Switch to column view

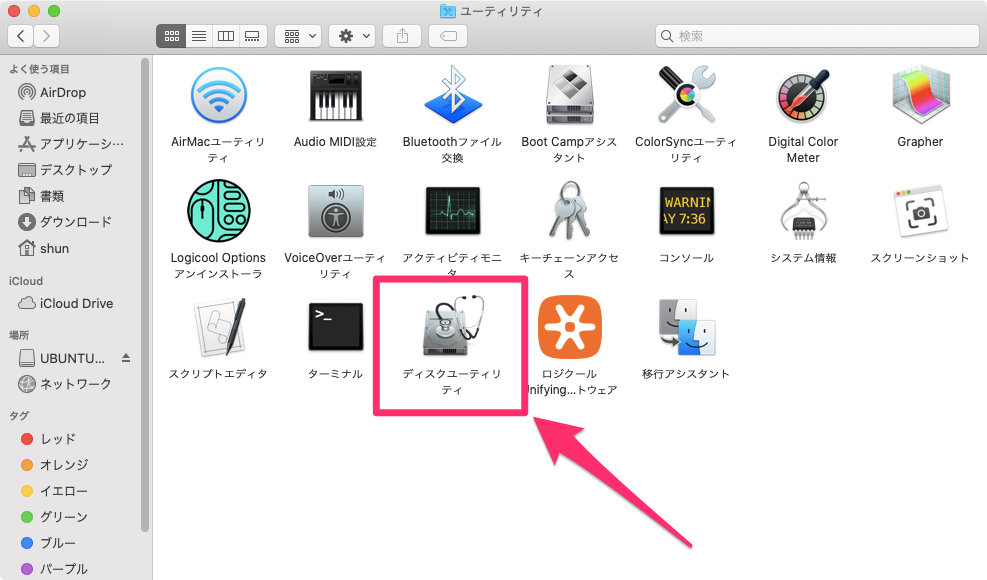[x=226, y=36]
